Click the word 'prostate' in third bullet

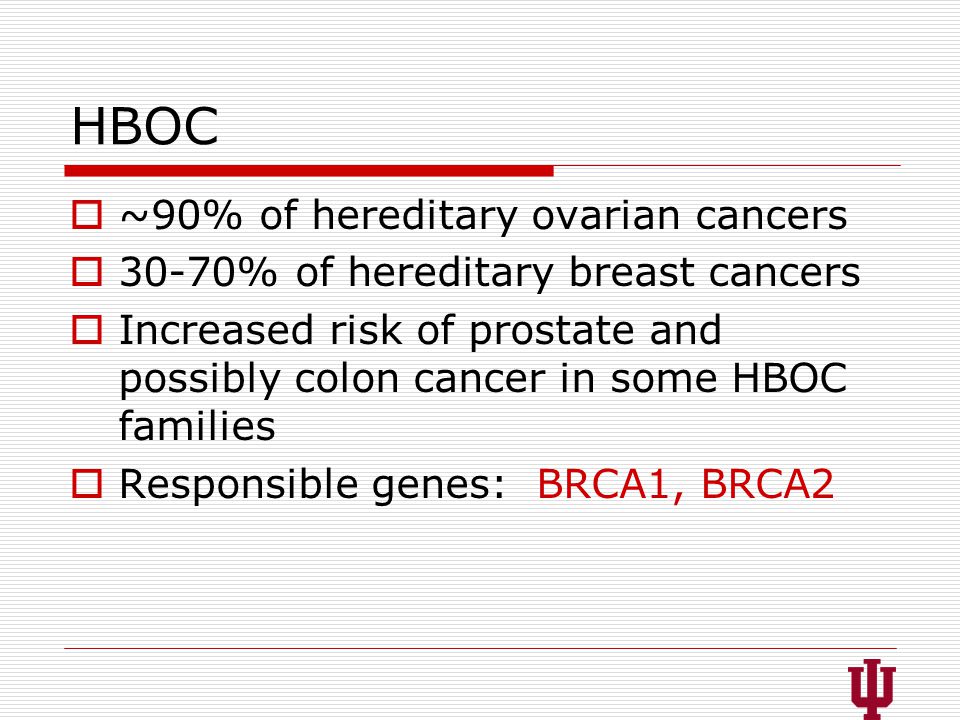tap(553, 331)
